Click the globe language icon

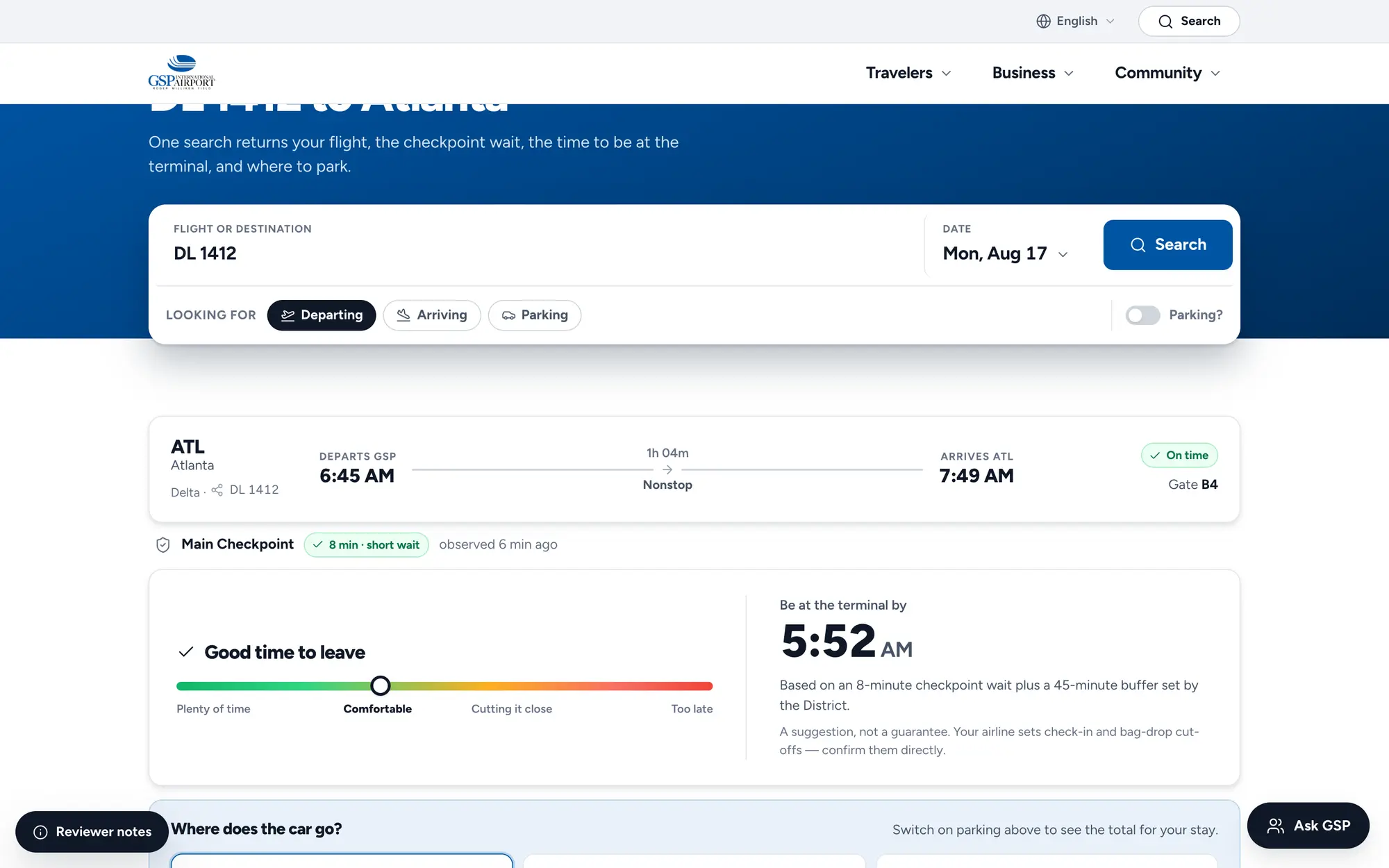(x=1043, y=21)
